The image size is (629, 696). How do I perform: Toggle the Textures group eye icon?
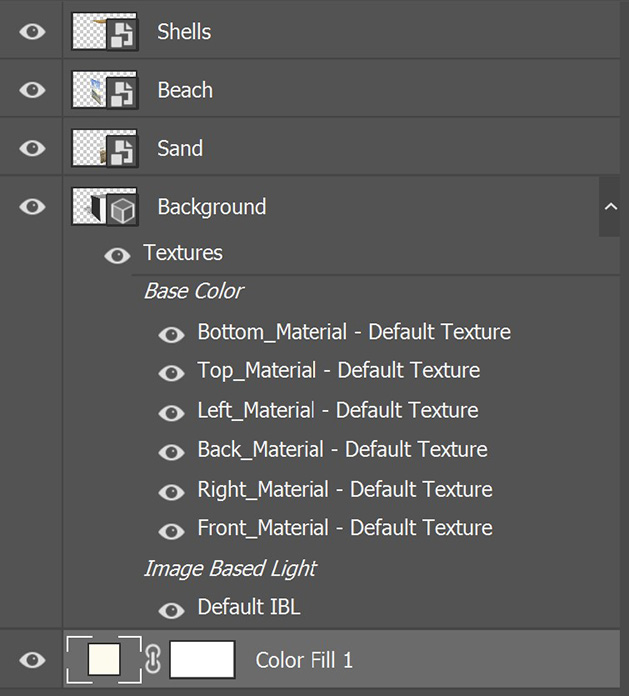pos(117,256)
